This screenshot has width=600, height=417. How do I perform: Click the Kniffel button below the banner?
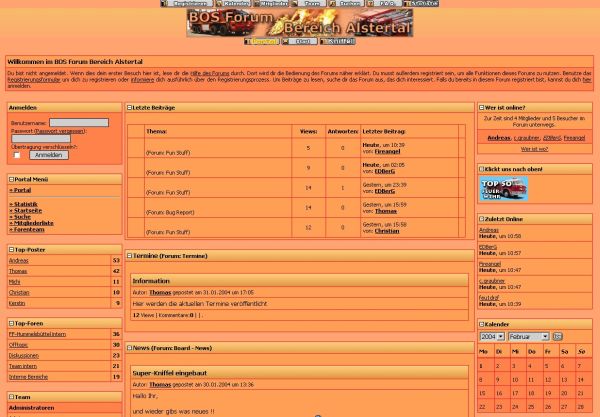337,41
